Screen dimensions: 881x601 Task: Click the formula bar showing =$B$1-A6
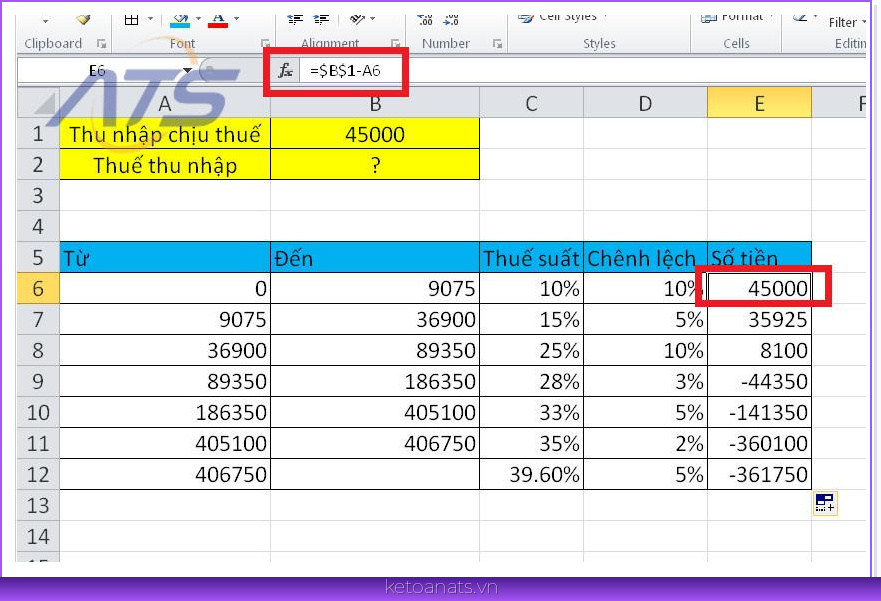click(584, 71)
